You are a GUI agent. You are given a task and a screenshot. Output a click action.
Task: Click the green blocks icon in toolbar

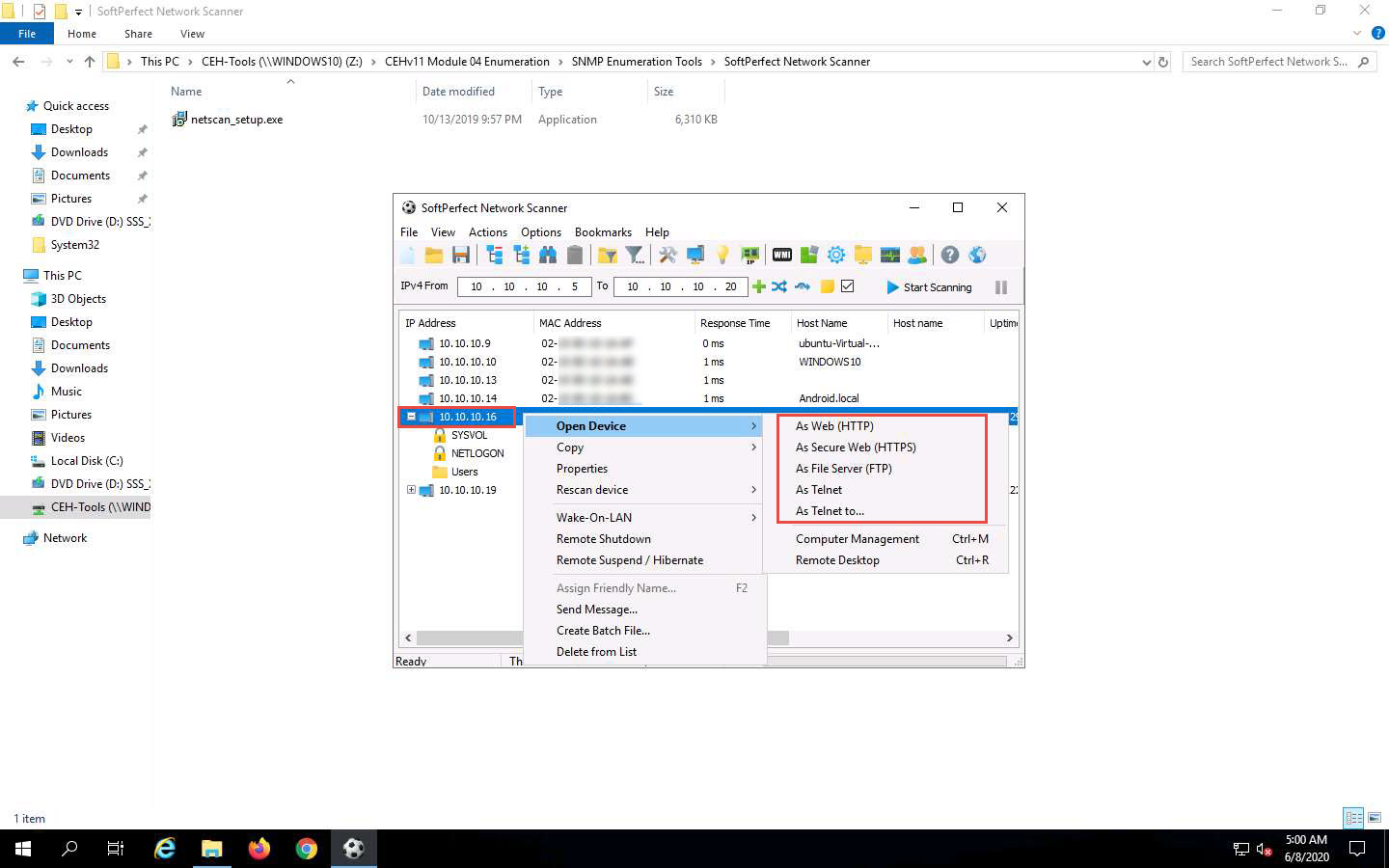(809, 255)
